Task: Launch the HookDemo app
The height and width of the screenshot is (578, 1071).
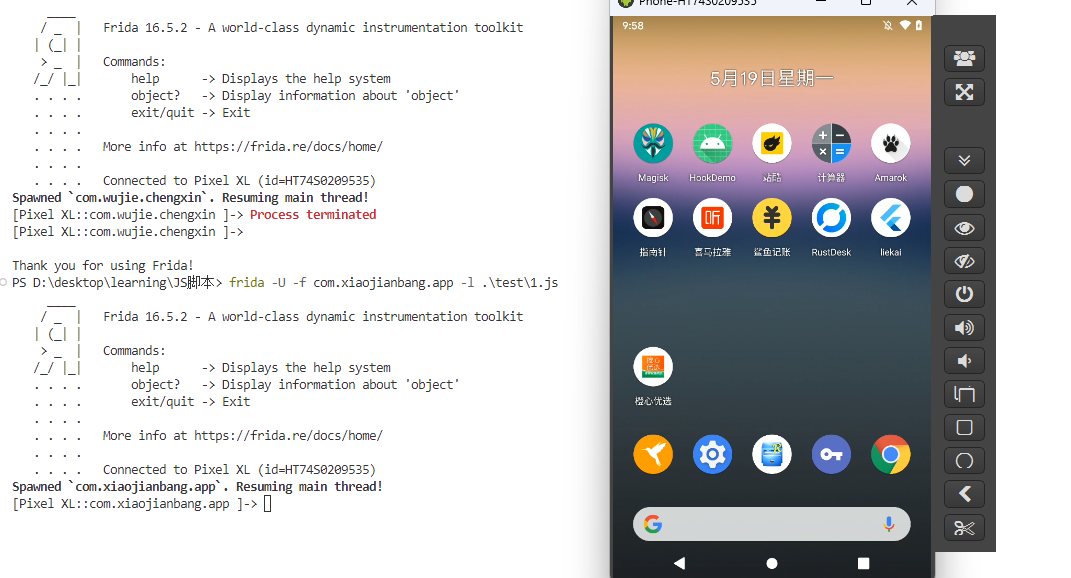Action: pyautogui.click(x=712, y=144)
